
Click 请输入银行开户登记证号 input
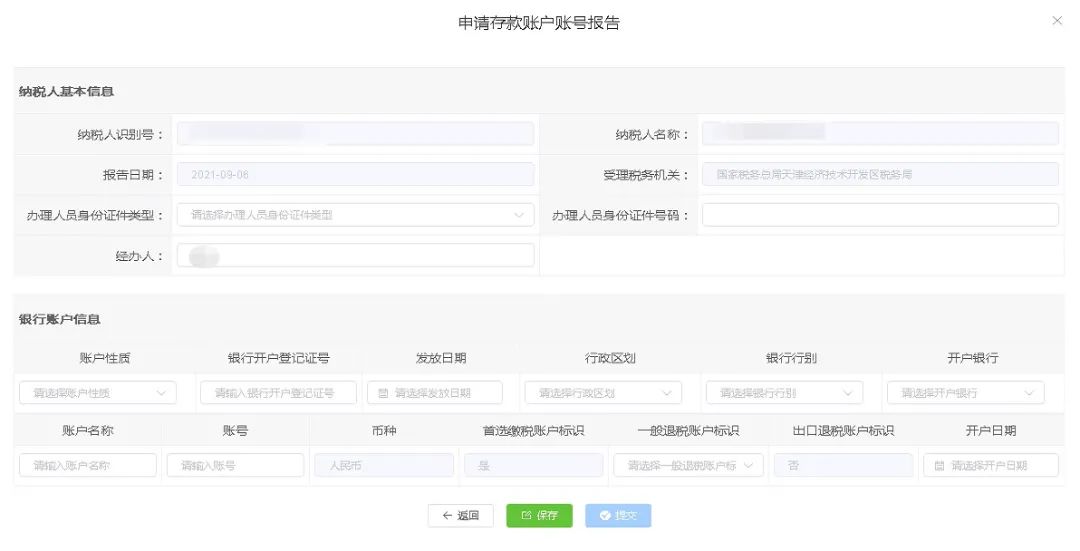click(278, 393)
